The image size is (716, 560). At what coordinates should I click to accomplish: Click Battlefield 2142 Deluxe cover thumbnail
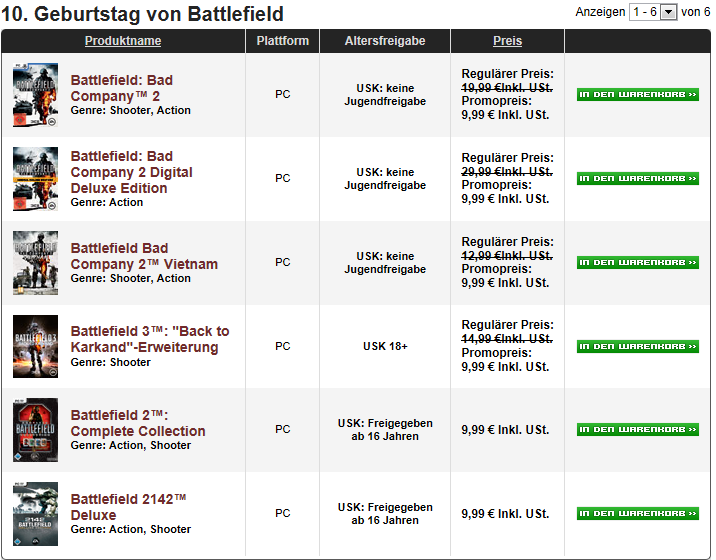pyautogui.click(x=36, y=514)
